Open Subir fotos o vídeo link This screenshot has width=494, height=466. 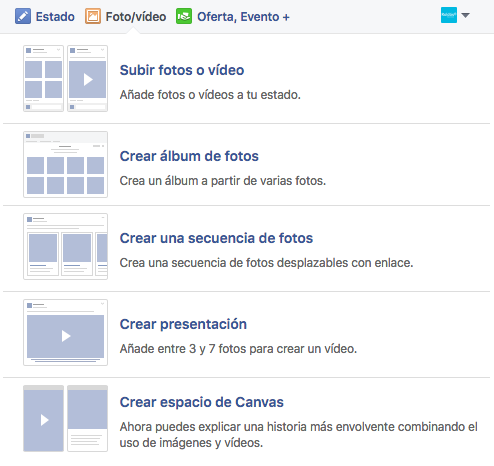(x=182, y=70)
